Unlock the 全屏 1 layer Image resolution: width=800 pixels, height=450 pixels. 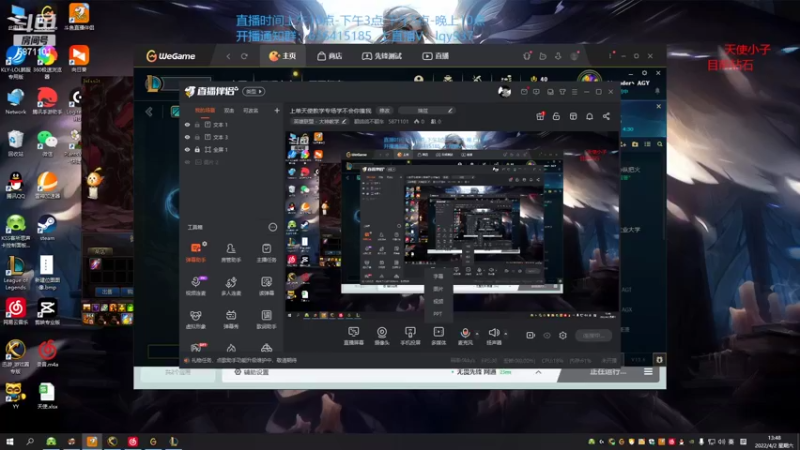(197, 149)
